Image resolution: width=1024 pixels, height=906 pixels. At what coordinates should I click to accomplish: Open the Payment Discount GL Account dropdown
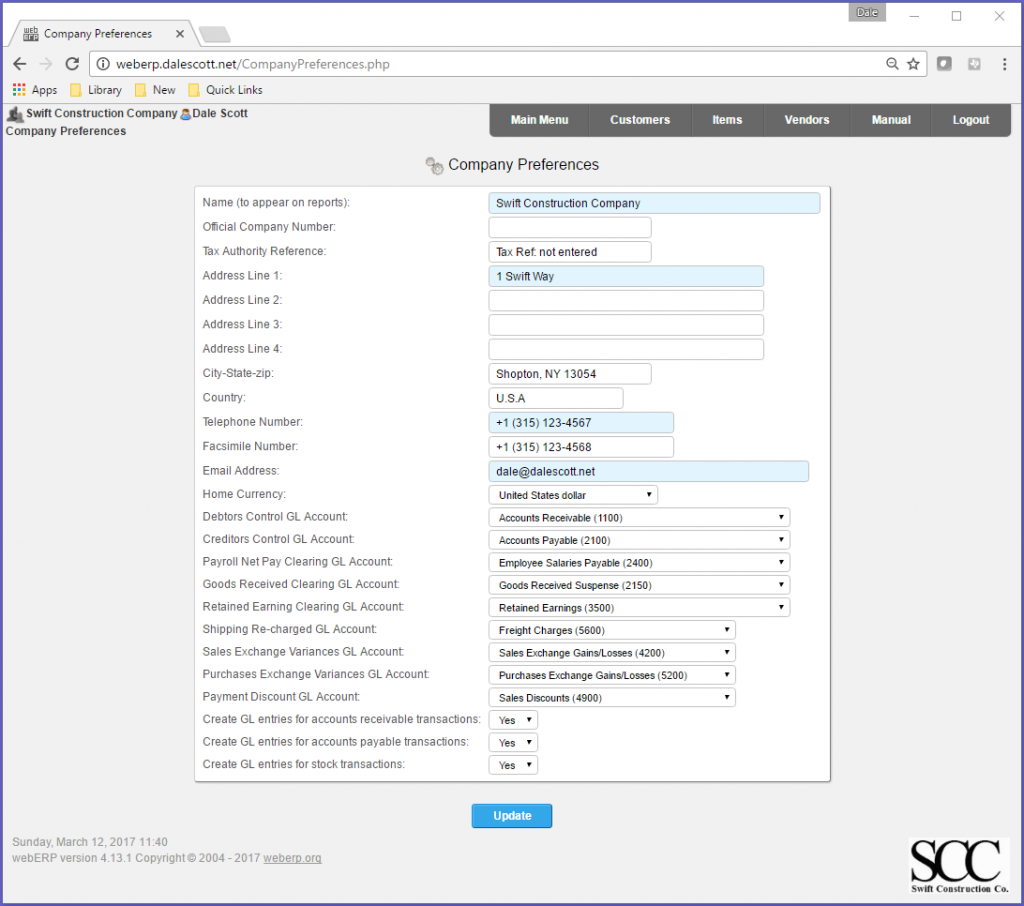click(612, 698)
